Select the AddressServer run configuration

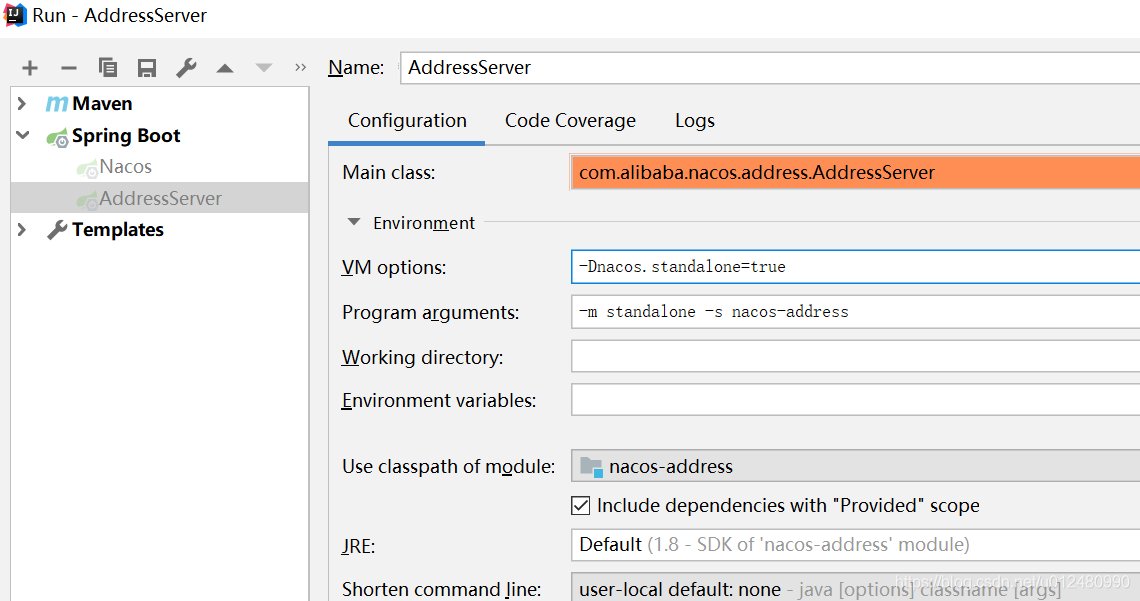[x=160, y=198]
